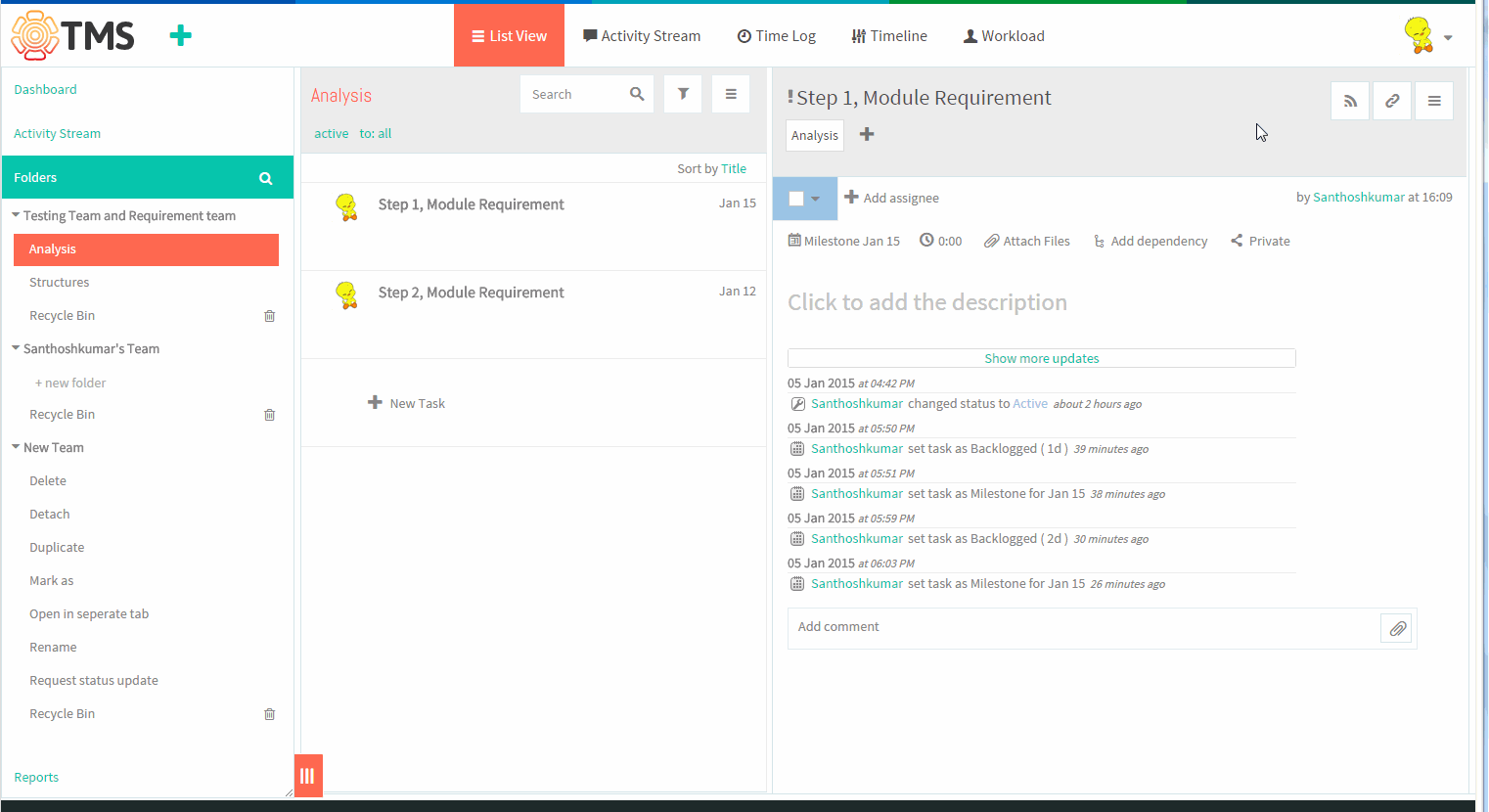Viewport: 1489px width, 812px height.
Task: Click trash icon beside New Team Recycle Bin
Action: coord(270,714)
